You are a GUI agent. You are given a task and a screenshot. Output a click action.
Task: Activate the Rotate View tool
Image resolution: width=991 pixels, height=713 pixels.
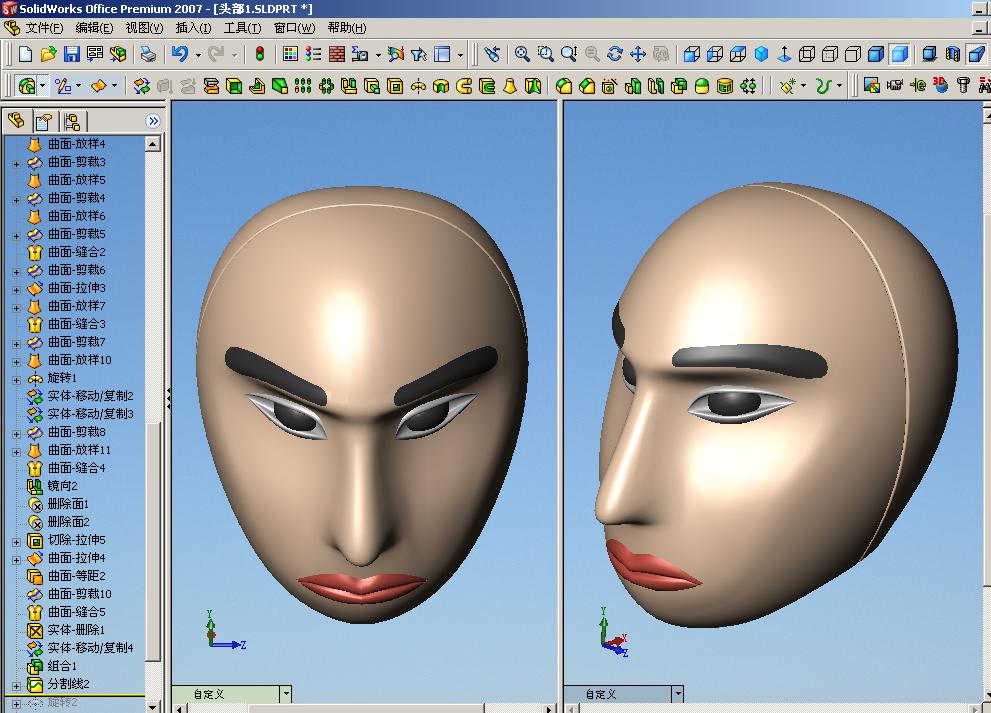pyautogui.click(x=615, y=54)
